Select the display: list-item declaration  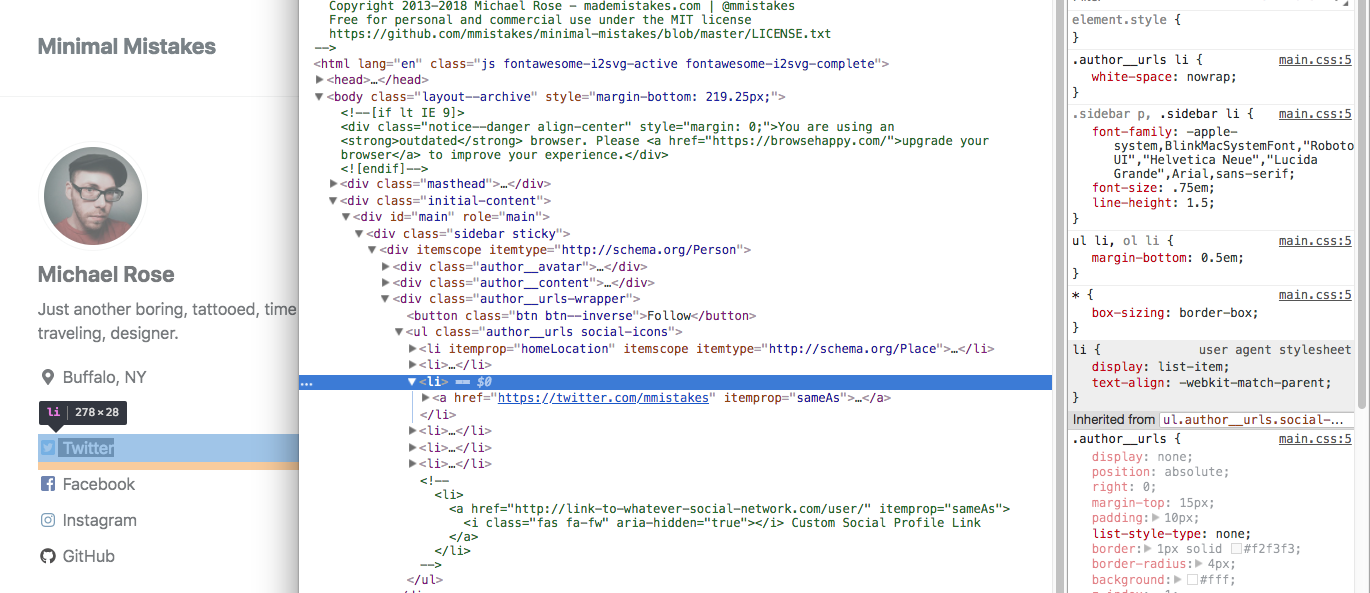pos(1160,367)
